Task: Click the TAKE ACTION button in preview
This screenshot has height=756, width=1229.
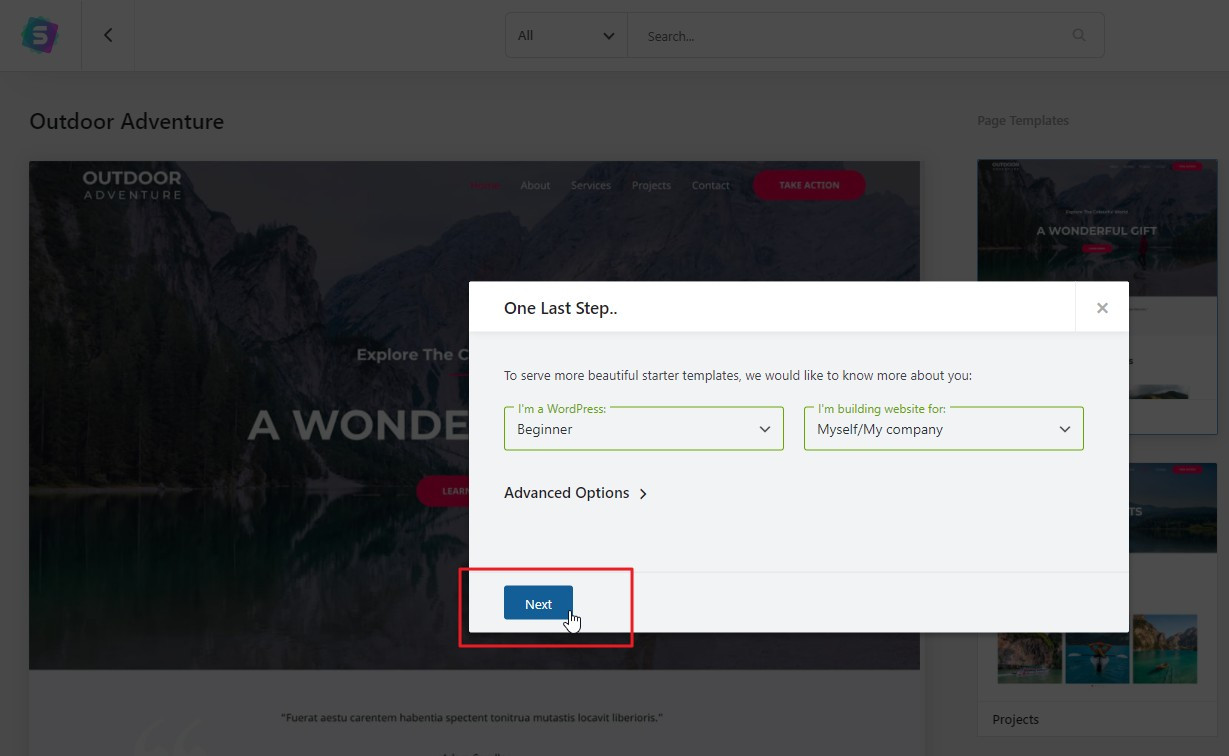Action: 809,185
